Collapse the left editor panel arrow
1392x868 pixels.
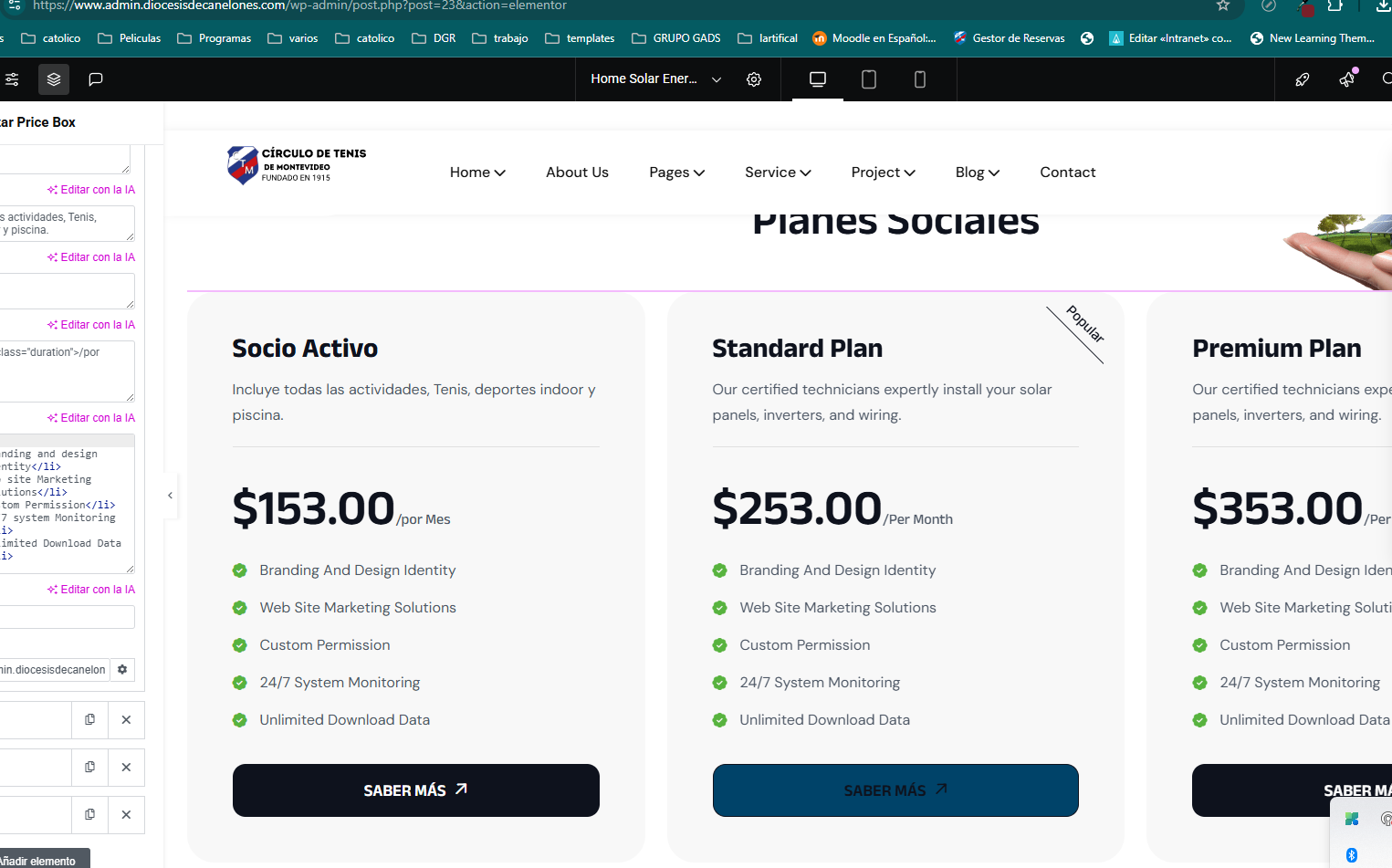170,496
